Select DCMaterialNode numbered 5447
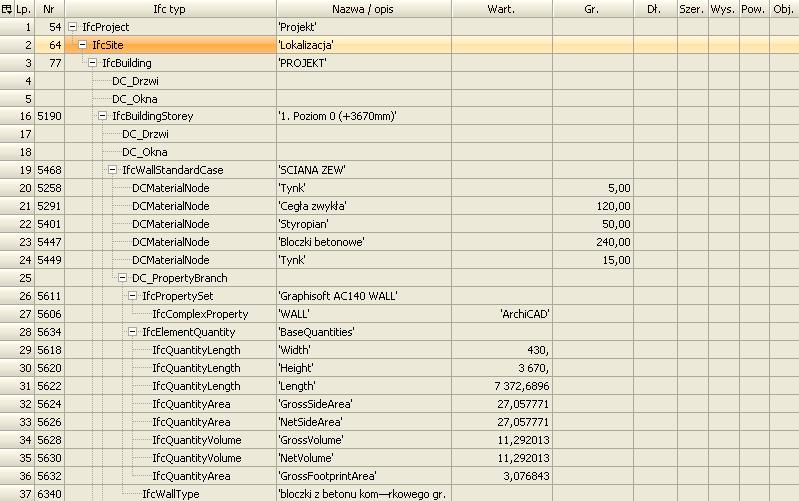 [x=171, y=242]
